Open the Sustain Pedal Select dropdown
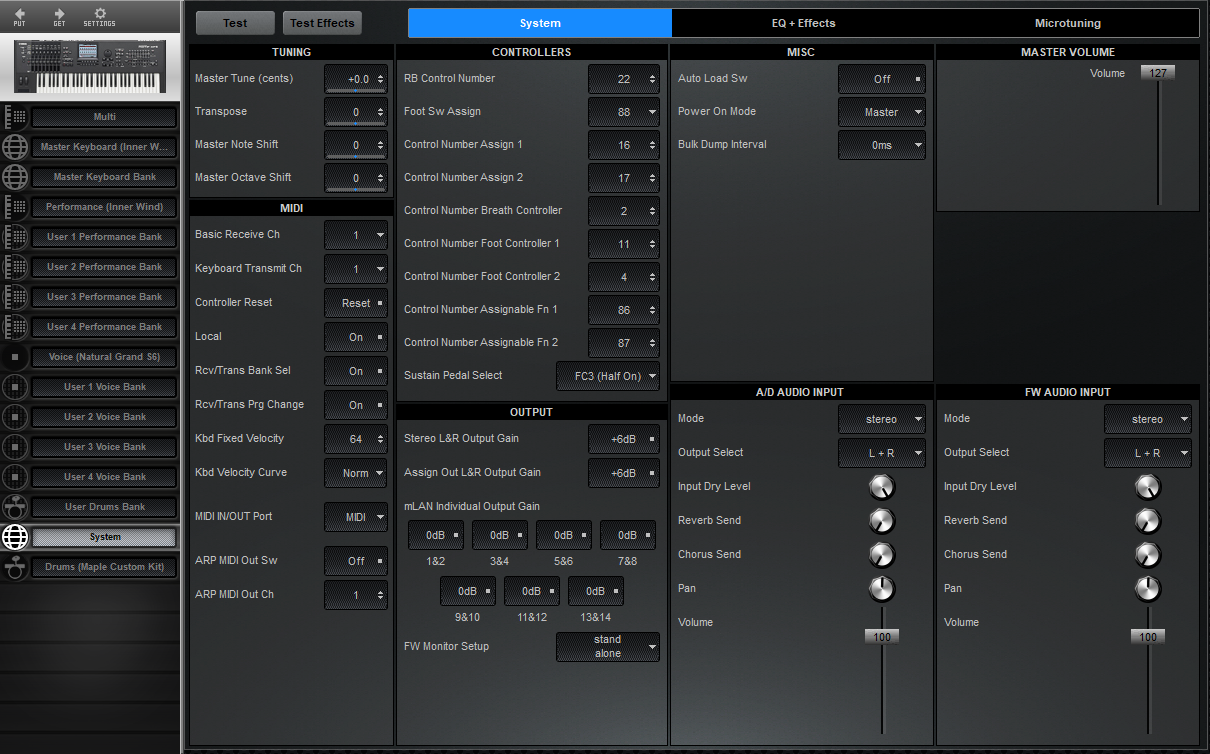The image size is (1210, 754). tap(607, 376)
